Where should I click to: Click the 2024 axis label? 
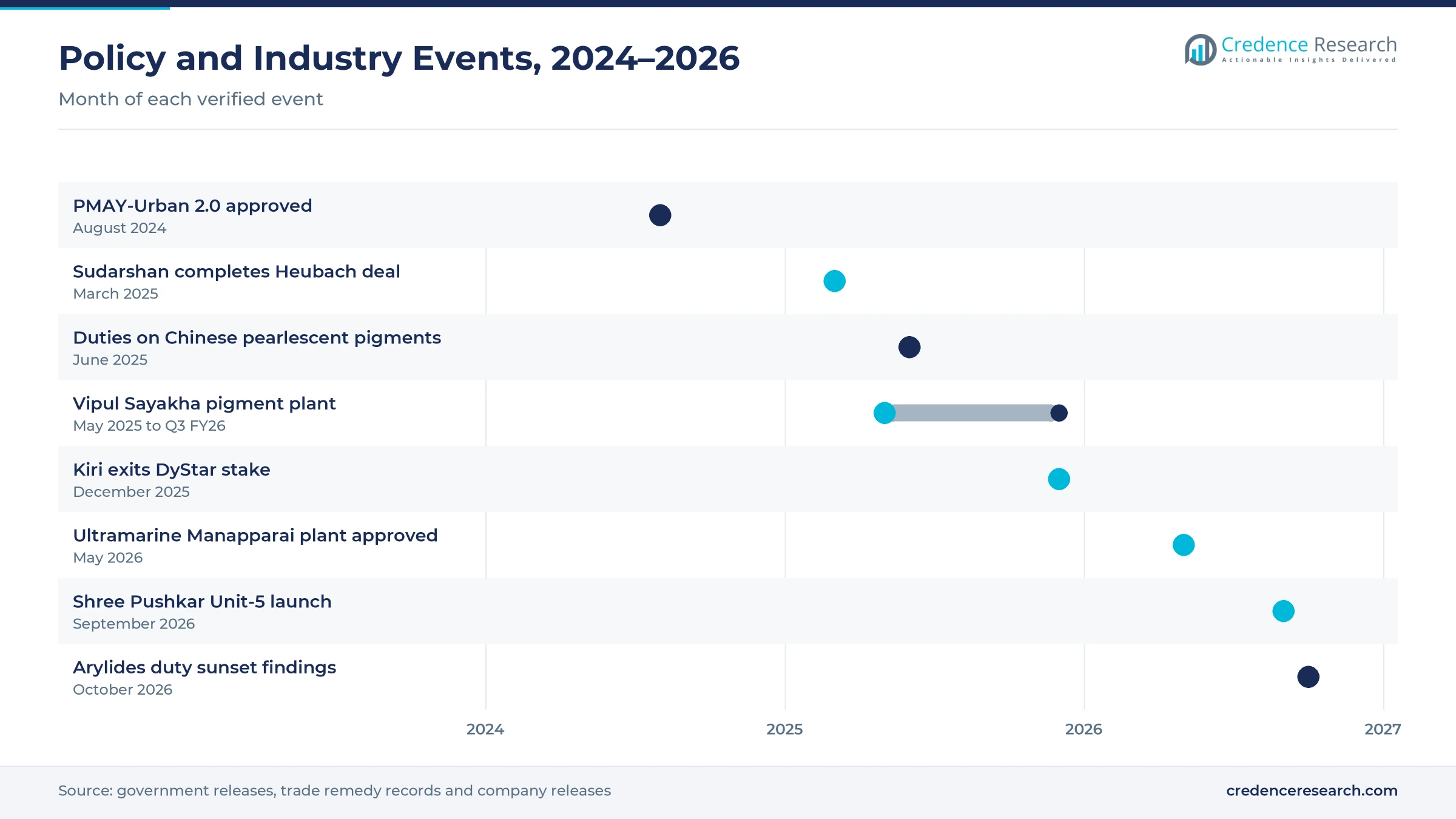[x=485, y=729]
